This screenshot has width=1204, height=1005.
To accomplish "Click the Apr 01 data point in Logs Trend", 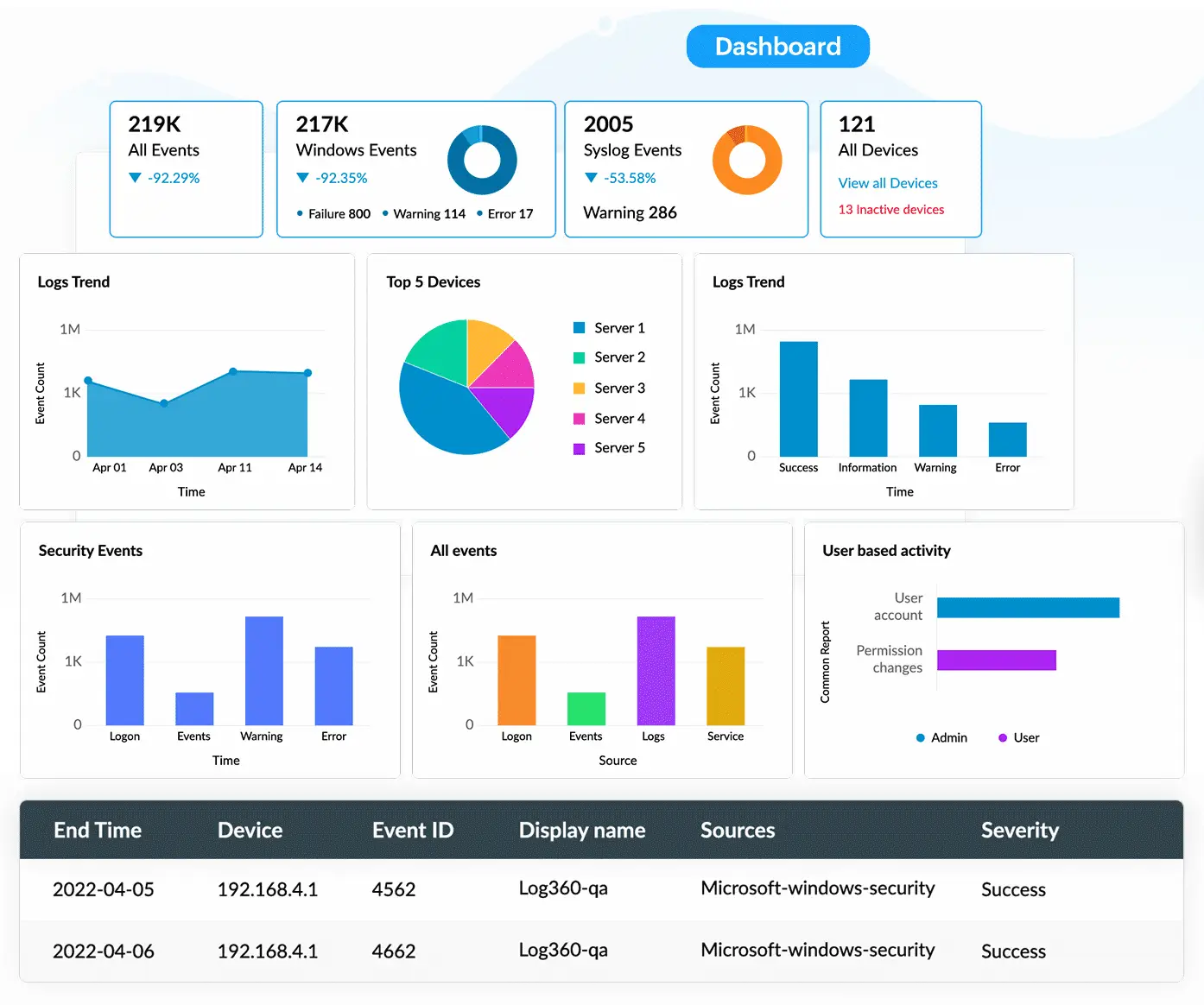I will click(x=88, y=381).
